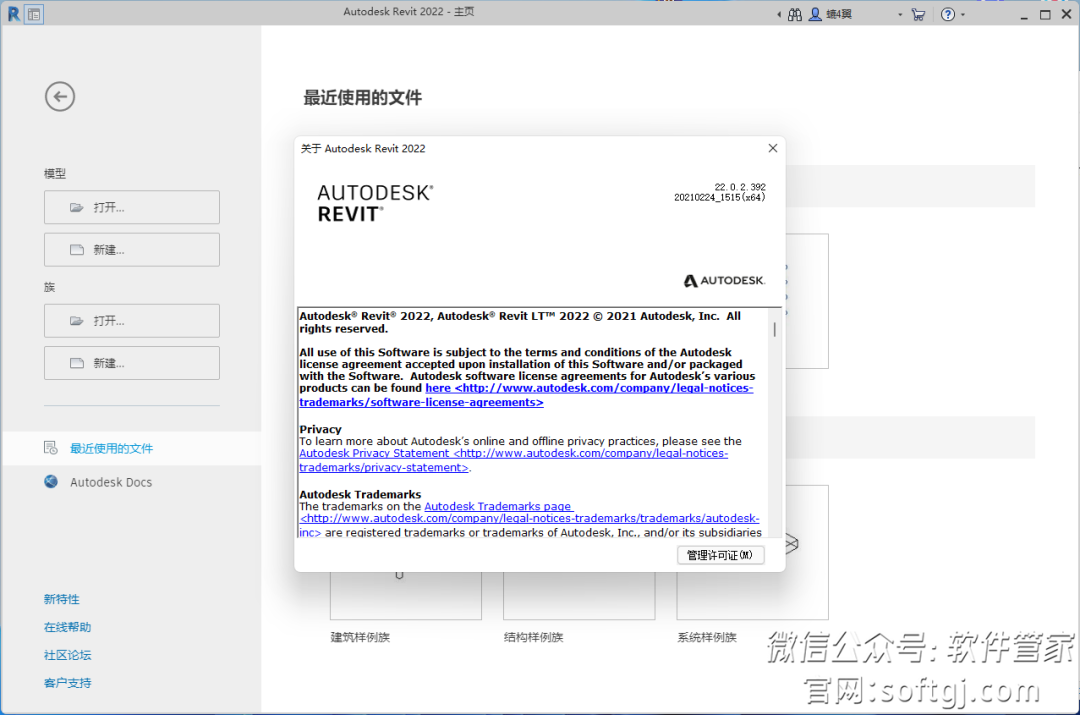Click the binoculars search icon
1080x715 pixels.
[x=795, y=14]
